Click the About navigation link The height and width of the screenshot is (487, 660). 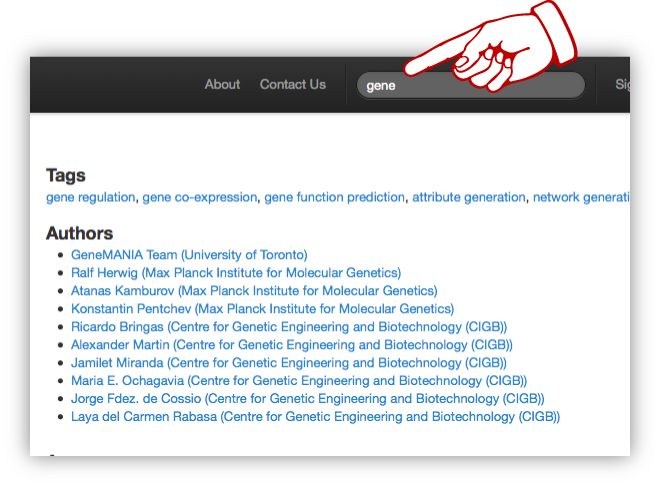[x=222, y=85]
